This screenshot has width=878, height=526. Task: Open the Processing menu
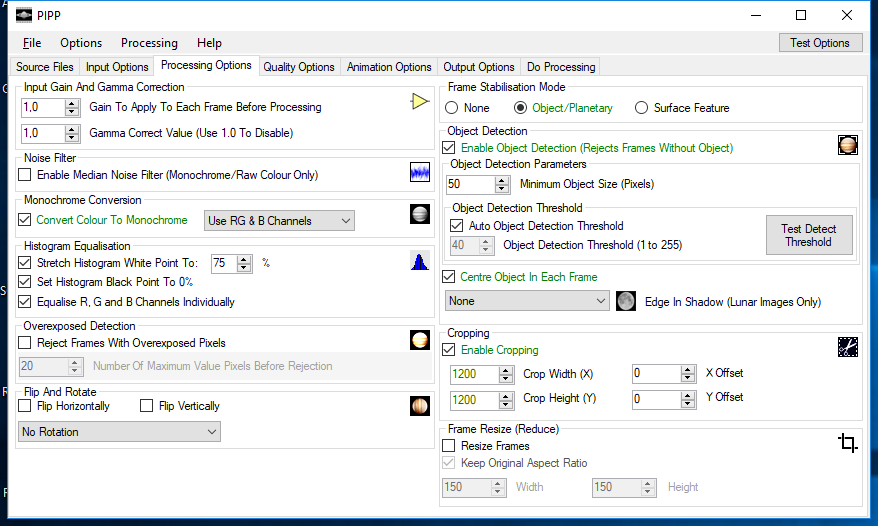click(x=150, y=43)
